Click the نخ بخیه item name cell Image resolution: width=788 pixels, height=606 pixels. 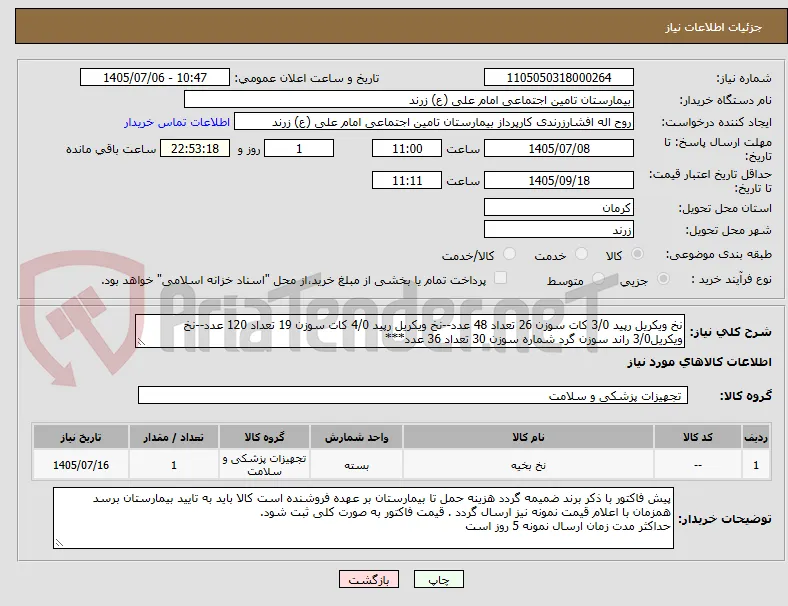click(528, 465)
